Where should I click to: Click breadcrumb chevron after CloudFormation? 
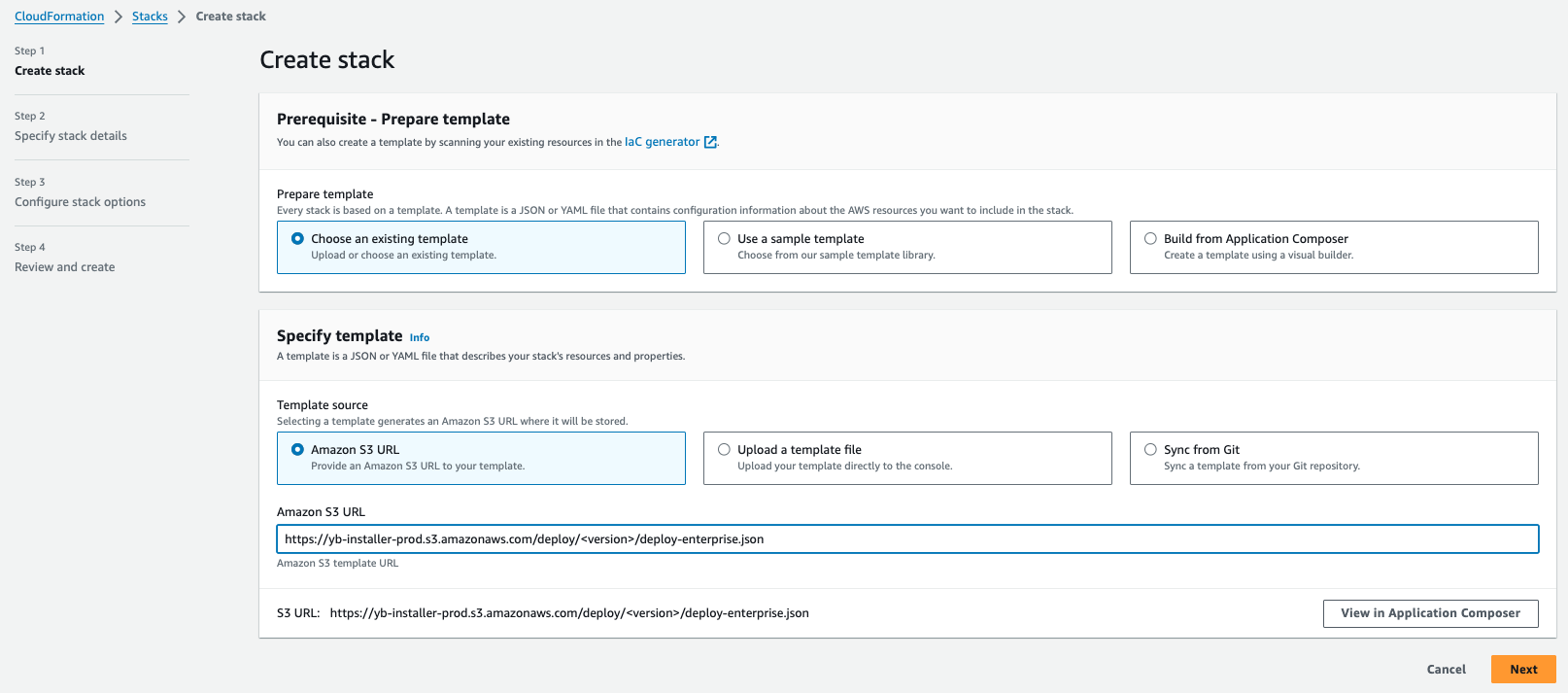[119, 17]
